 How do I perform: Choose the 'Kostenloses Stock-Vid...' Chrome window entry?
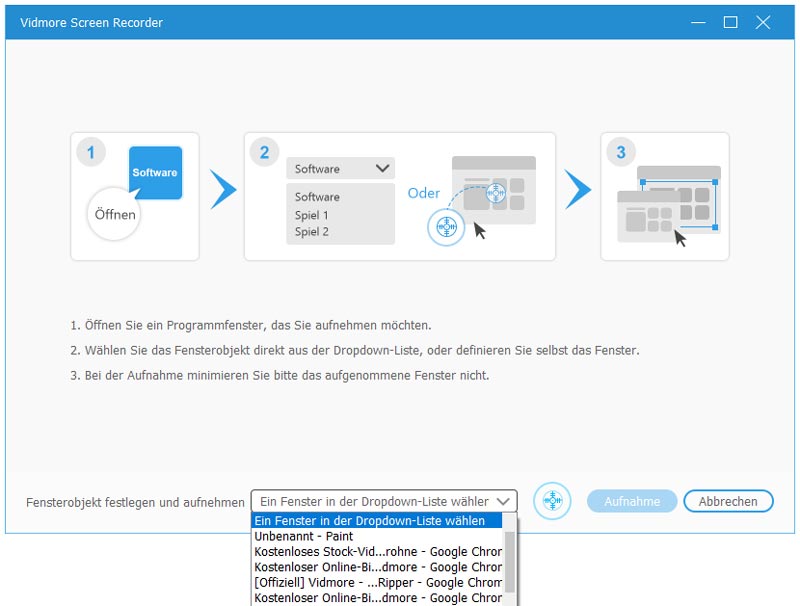[376, 551]
